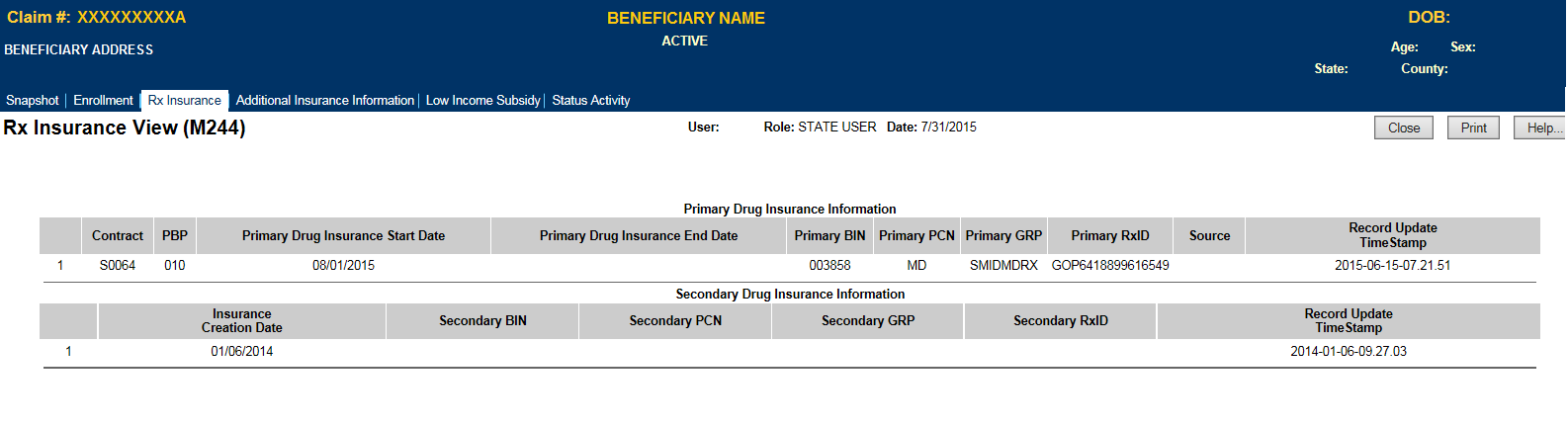Switch to the Enrollment tab
The width and height of the screenshot is (1568, 428).
(103, 100)
